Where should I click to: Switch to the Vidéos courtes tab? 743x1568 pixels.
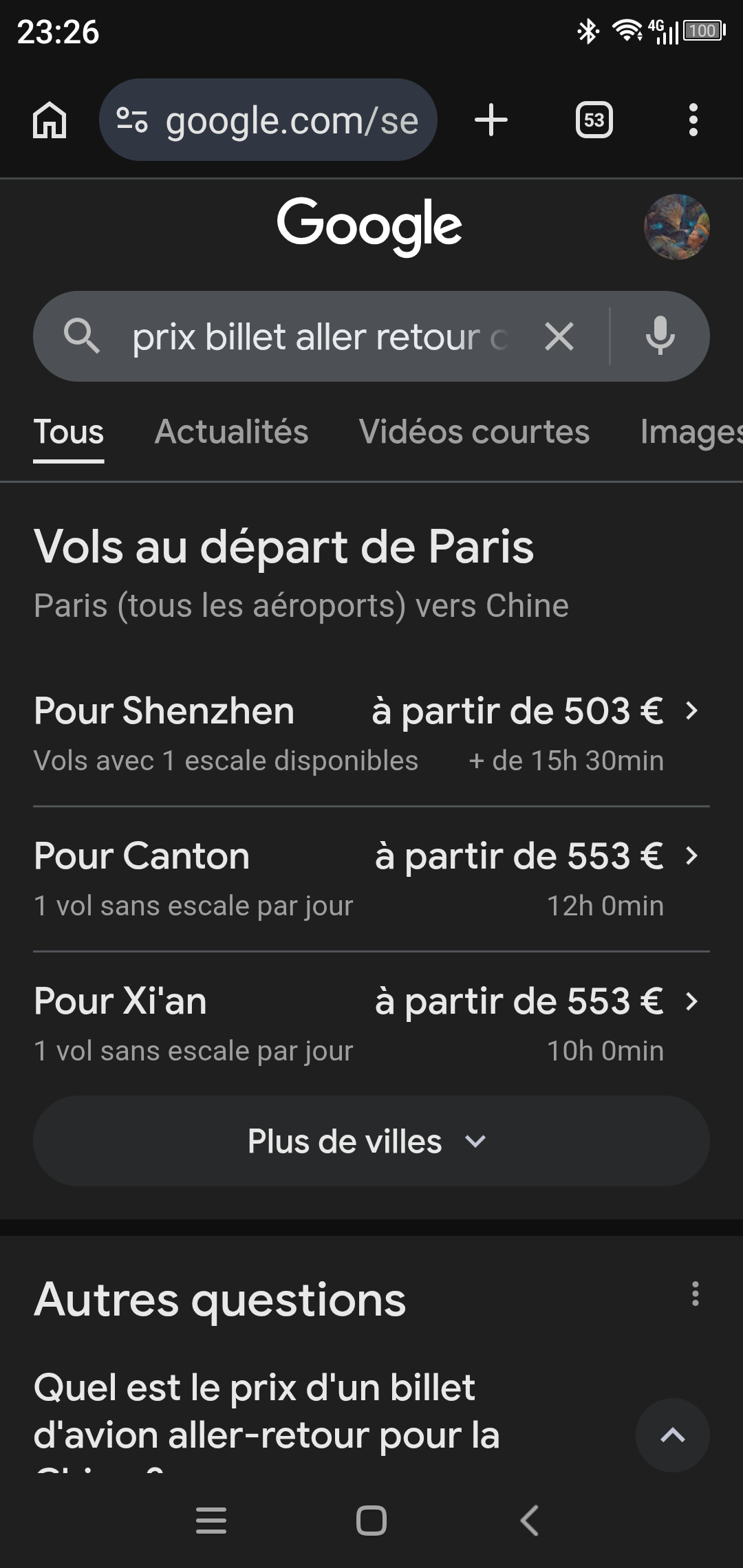(474, 432)
